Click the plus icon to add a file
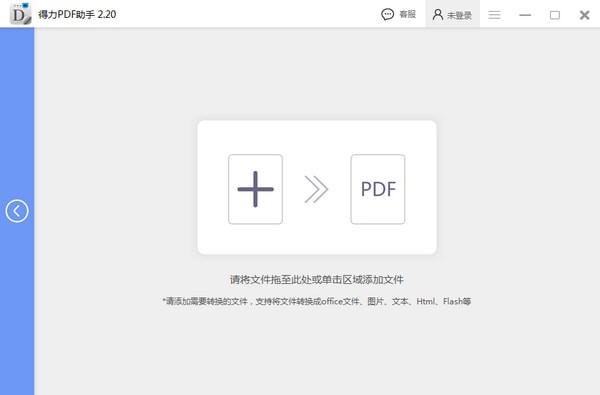Viewport: 600px width, 395px height. tap(255, 189)
